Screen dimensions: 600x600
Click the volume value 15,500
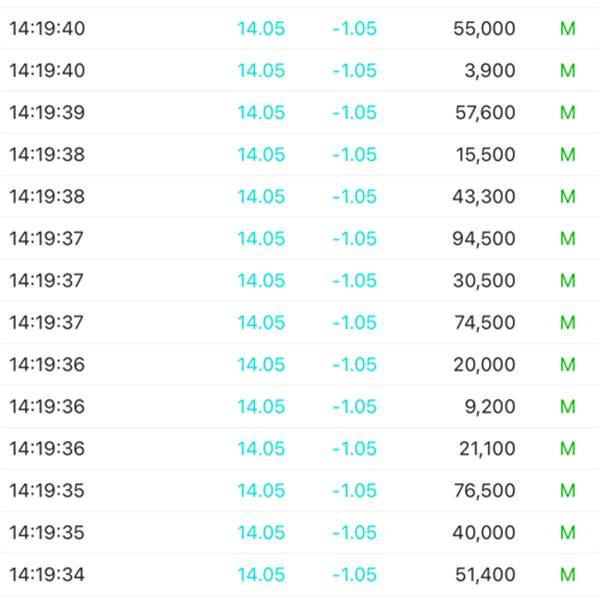click(484, 155)
